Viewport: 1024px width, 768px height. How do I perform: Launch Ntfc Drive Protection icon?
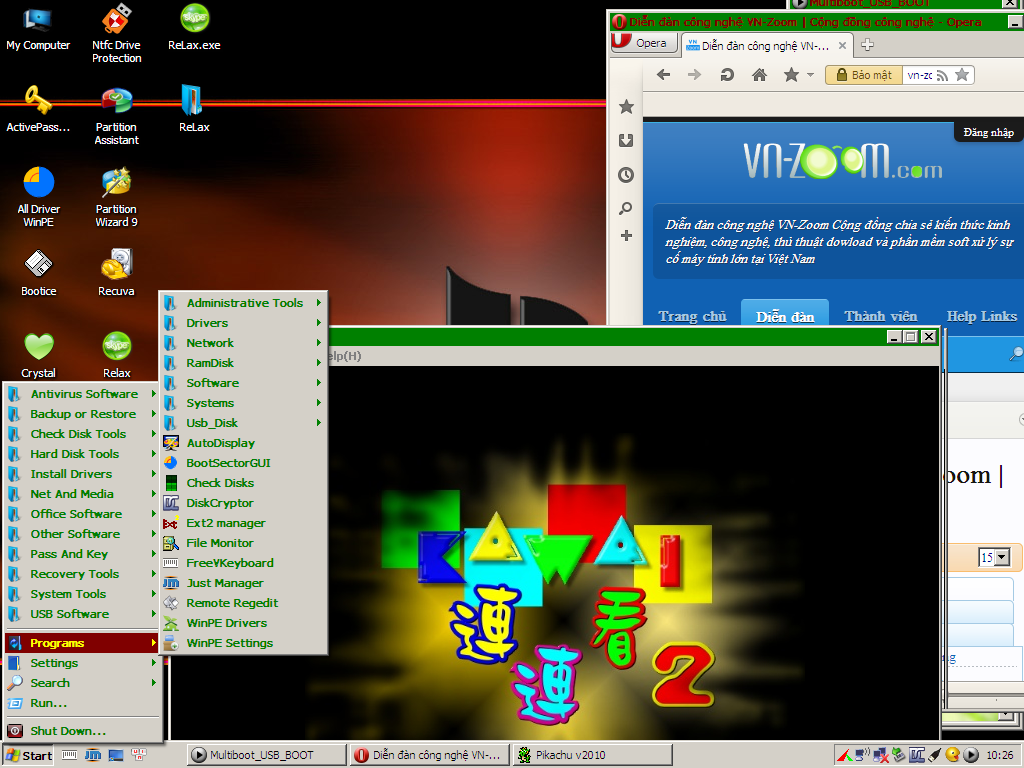116,34
